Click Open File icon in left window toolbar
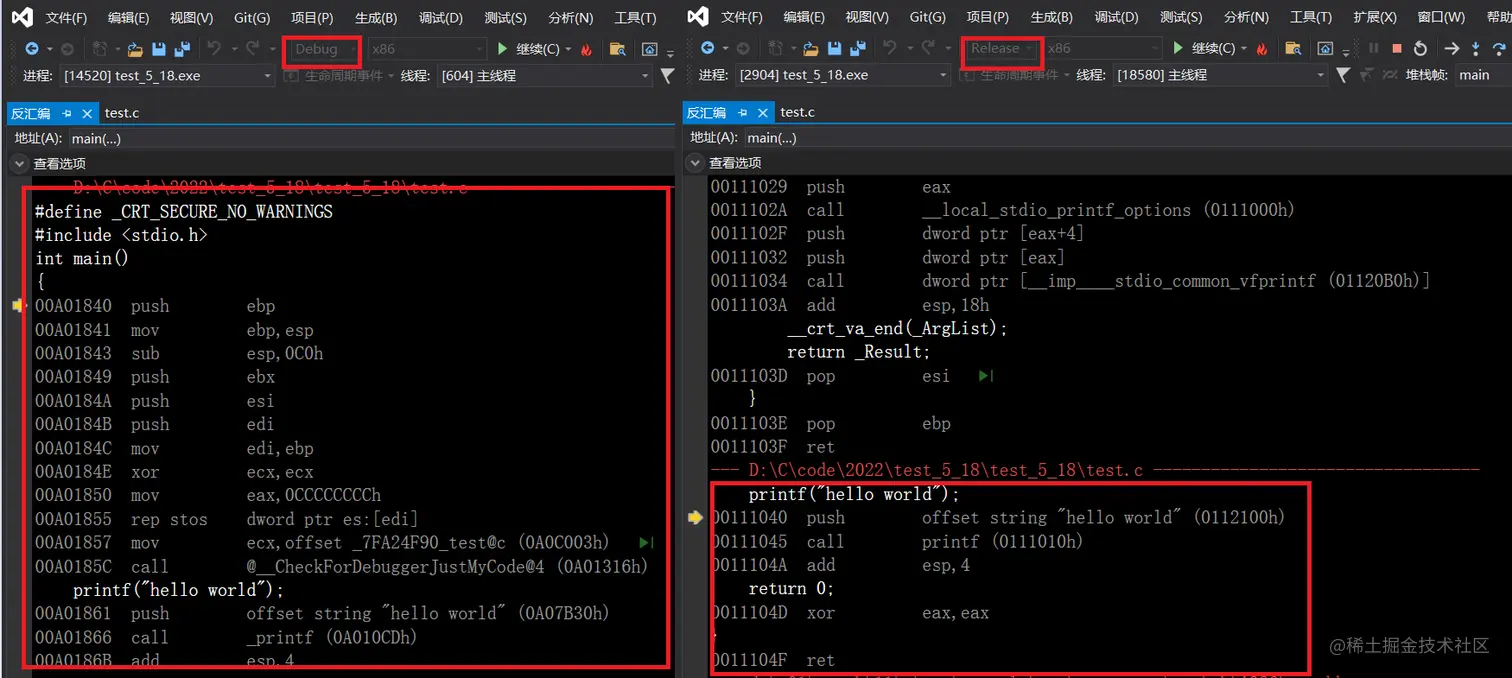The width and height of the screenshot is (1512, 678). click(x=135, y=49)
